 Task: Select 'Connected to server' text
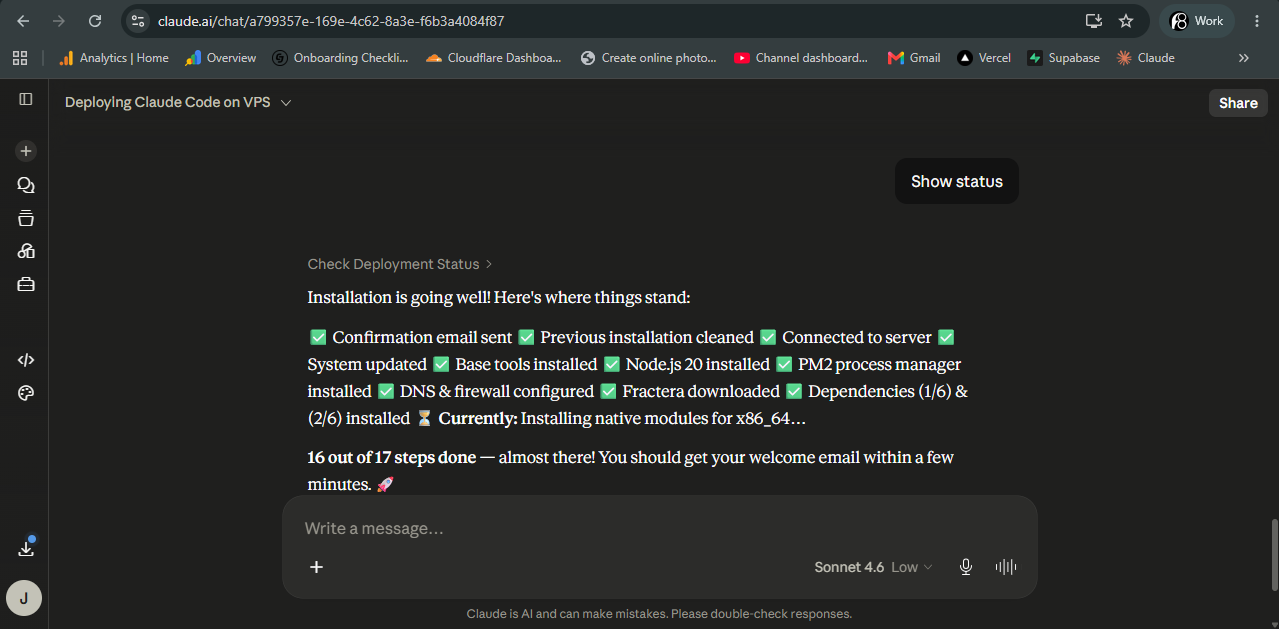(857, 337)
